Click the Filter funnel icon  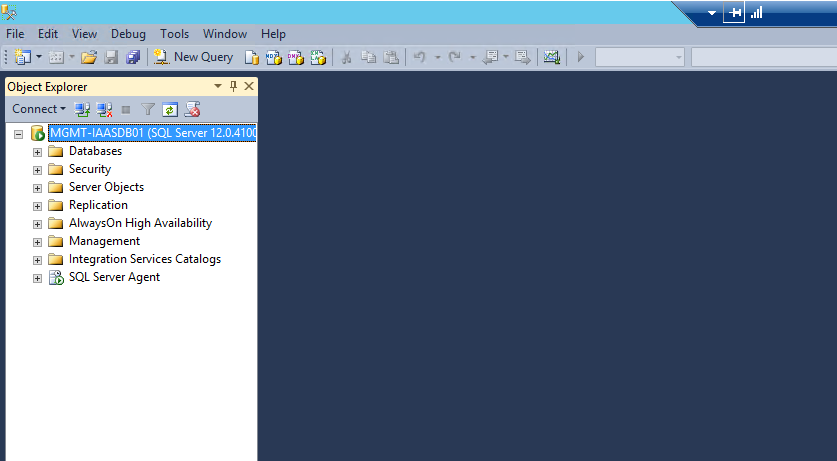point(148,109)
